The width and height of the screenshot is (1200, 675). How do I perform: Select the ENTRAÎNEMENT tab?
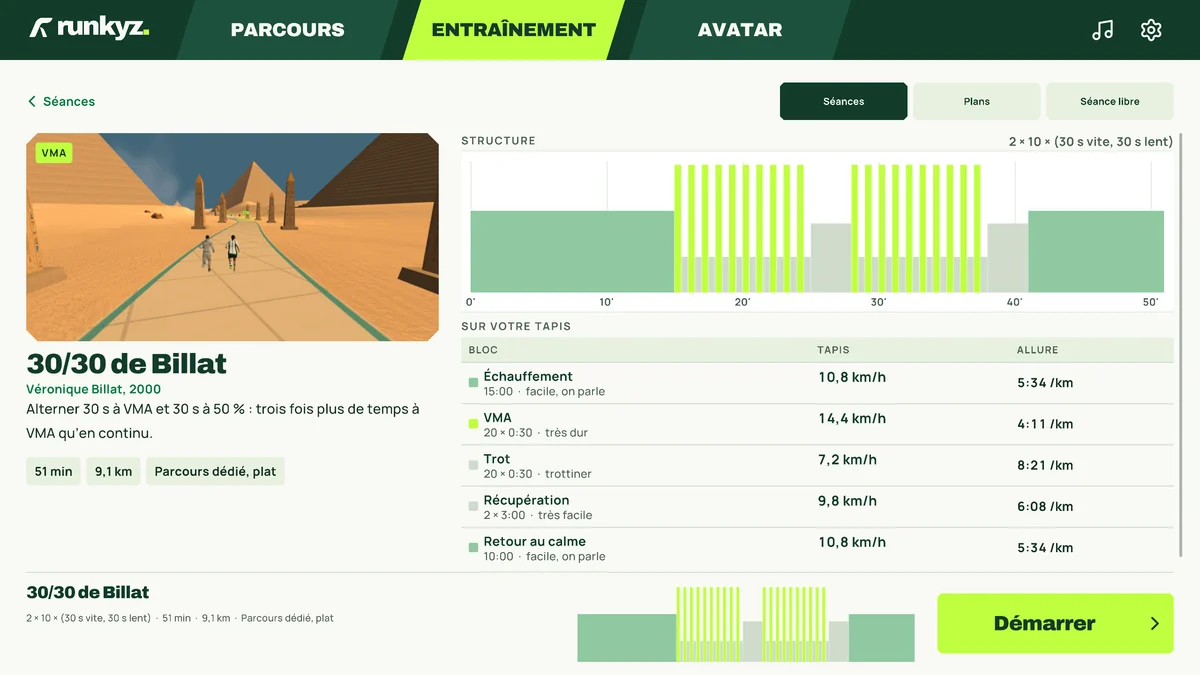pos(514,30)
